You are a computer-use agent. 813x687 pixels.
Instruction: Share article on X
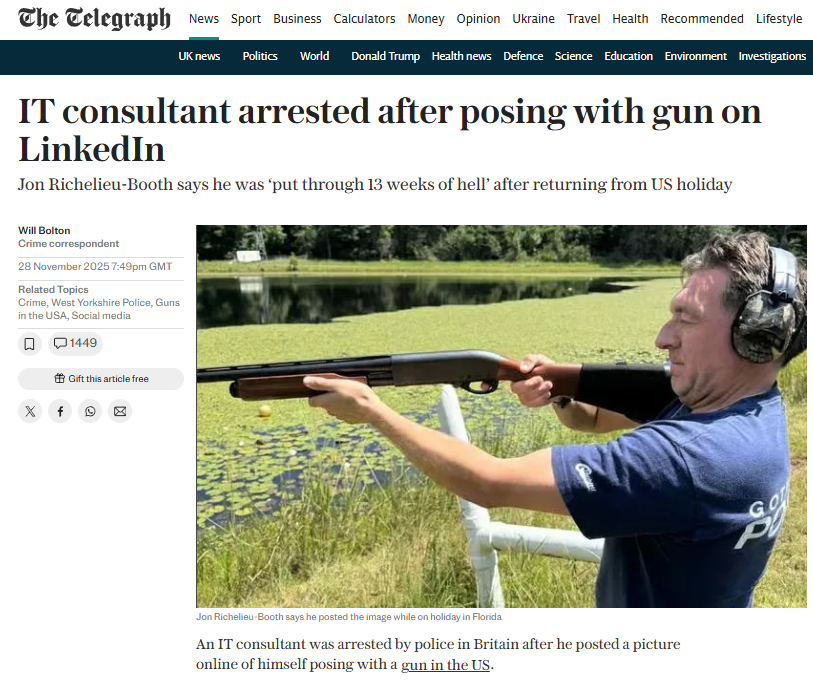click(x=30, y=411)
